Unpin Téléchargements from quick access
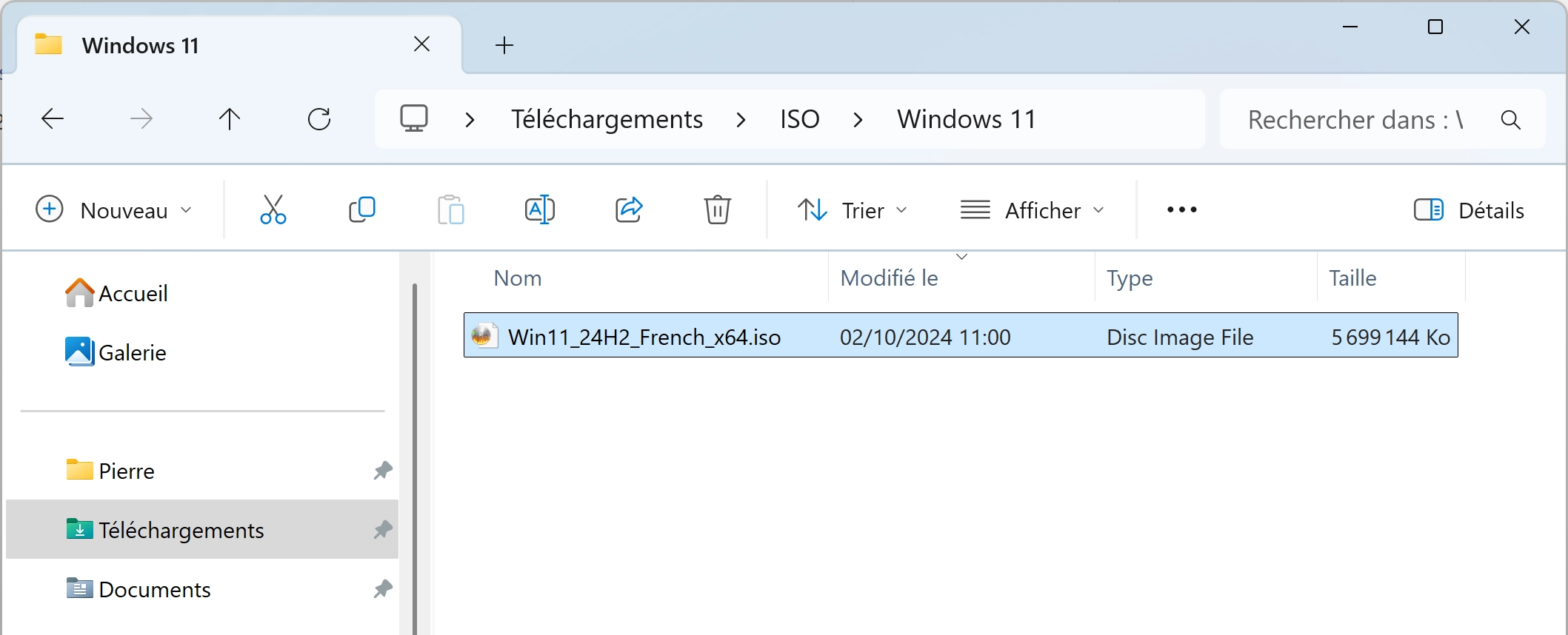Viewport: 1568px width, 635px height. click(382, 530)
